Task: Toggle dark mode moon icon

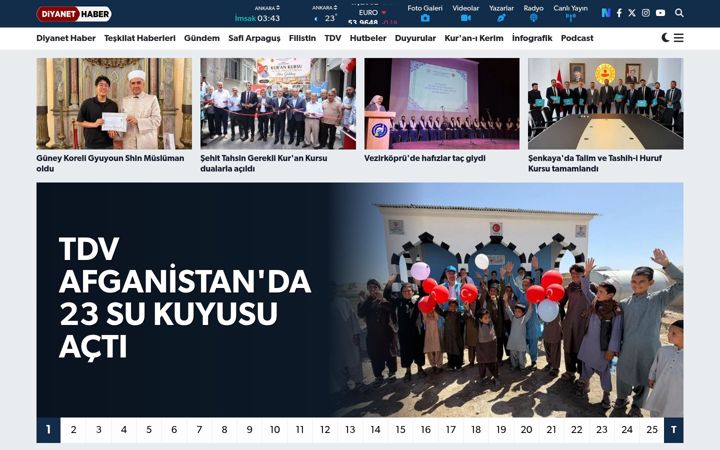Action: [x=665, y=38]
